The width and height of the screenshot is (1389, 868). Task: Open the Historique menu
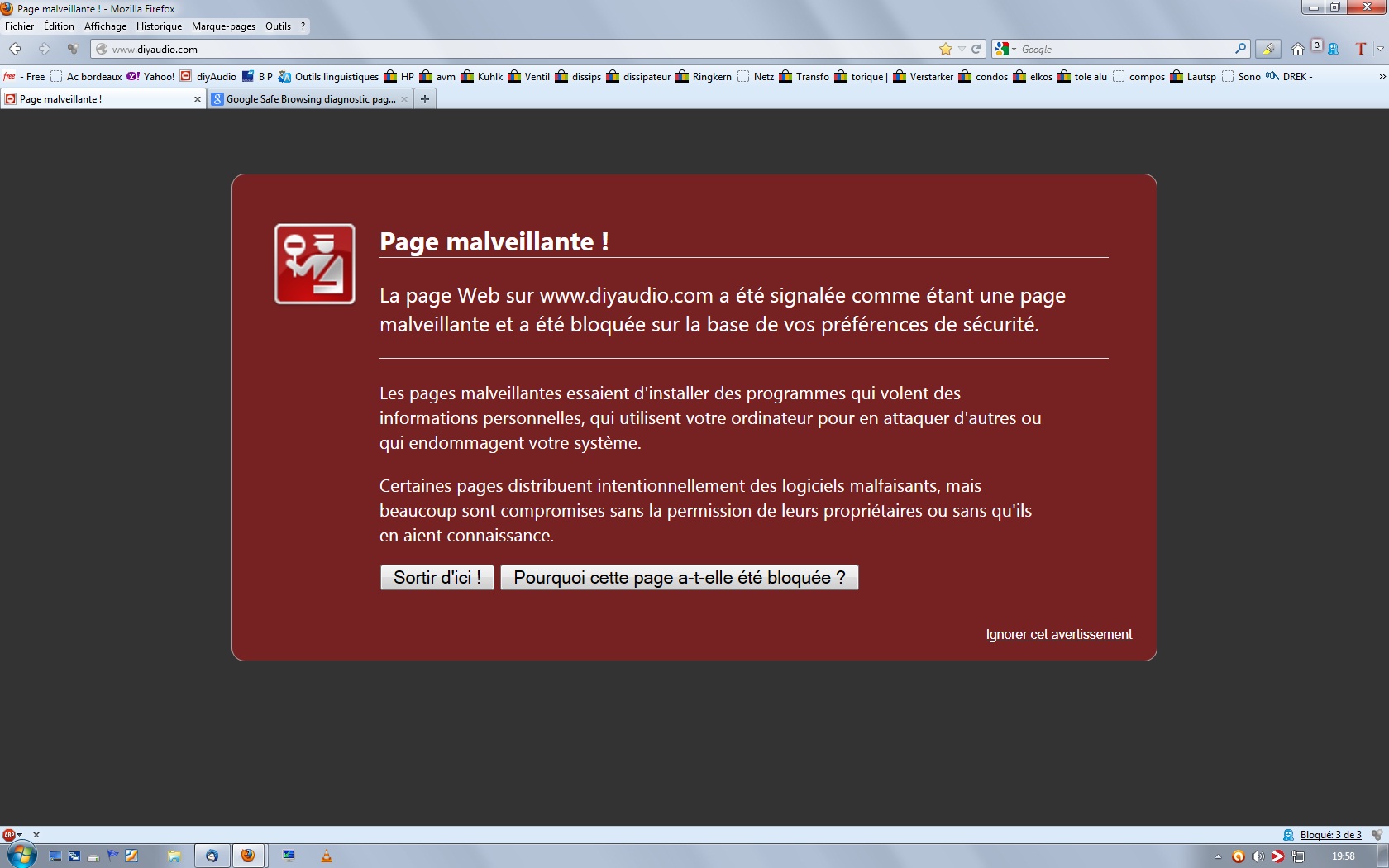tap(159, 26)
